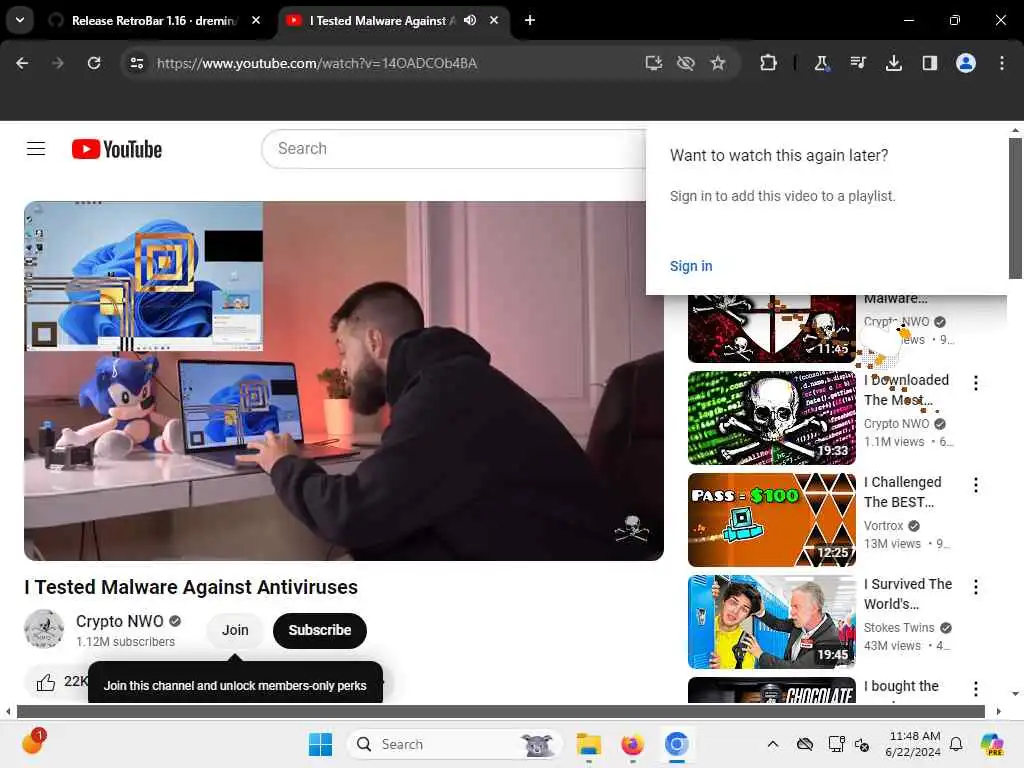This screenshot has width=1024, height=768.
Task: Open 'I Downloaded The Most...' video title
Action: click(906, 390)
